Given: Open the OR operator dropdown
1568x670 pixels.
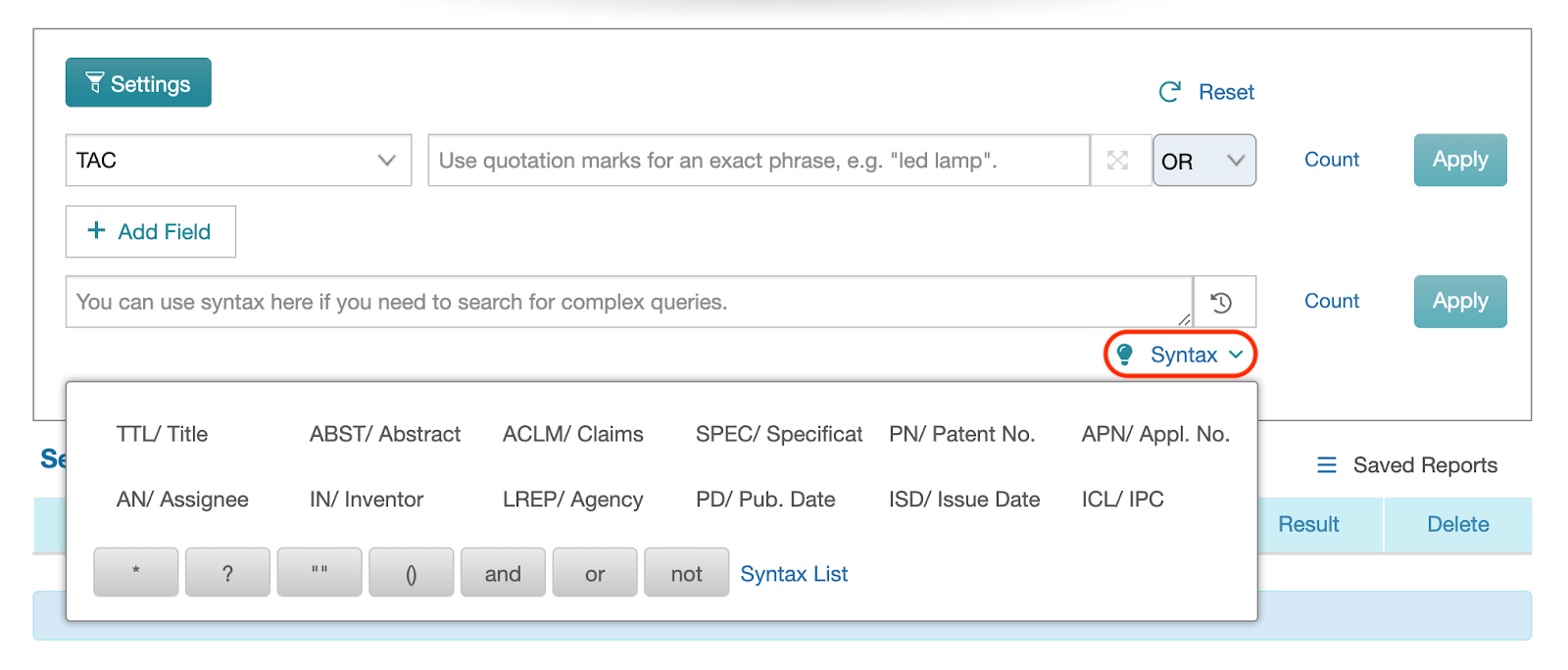Looking at the screenshot, I should [x=1204, y=161].
